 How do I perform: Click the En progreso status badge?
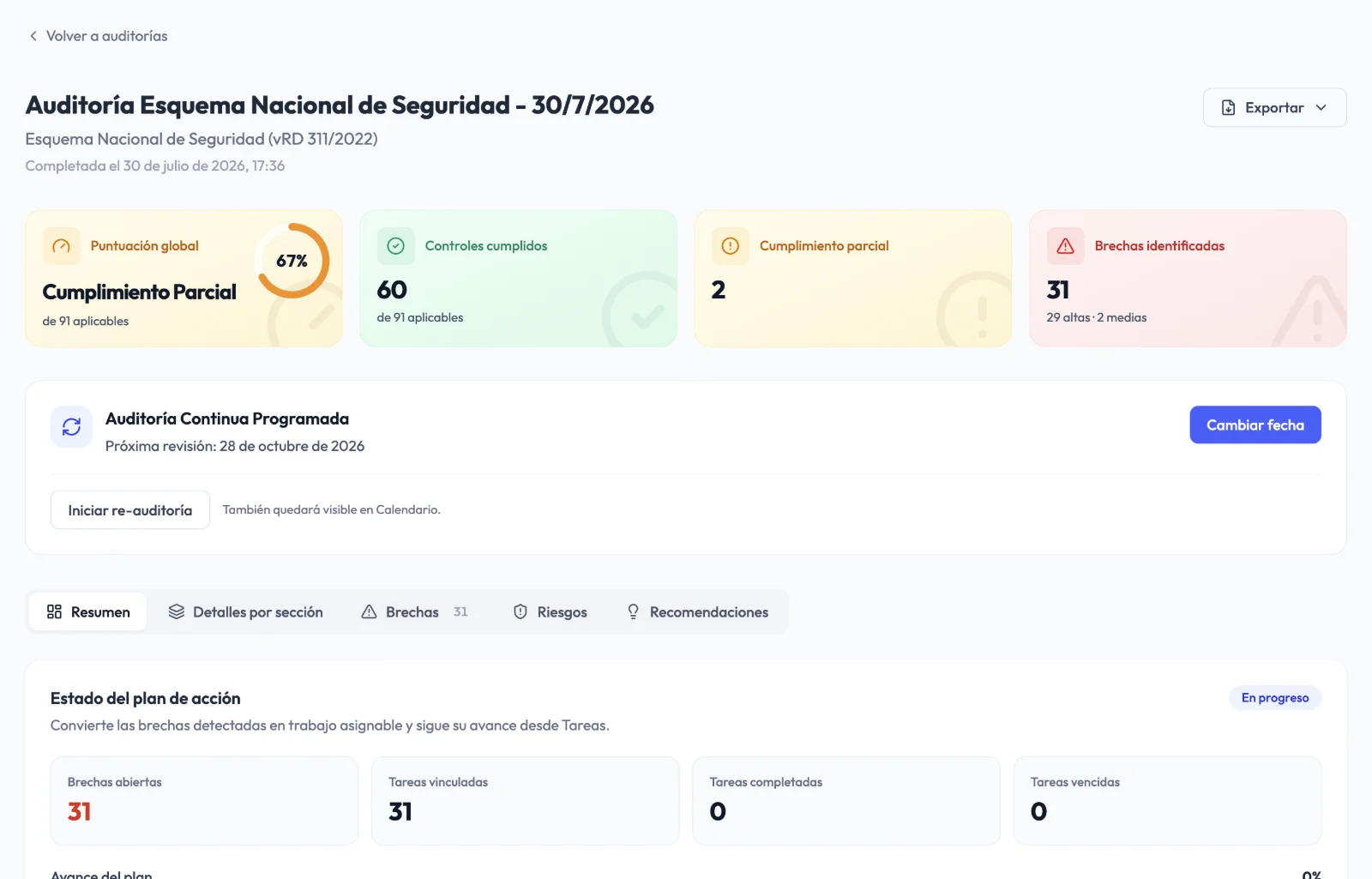1275,698
